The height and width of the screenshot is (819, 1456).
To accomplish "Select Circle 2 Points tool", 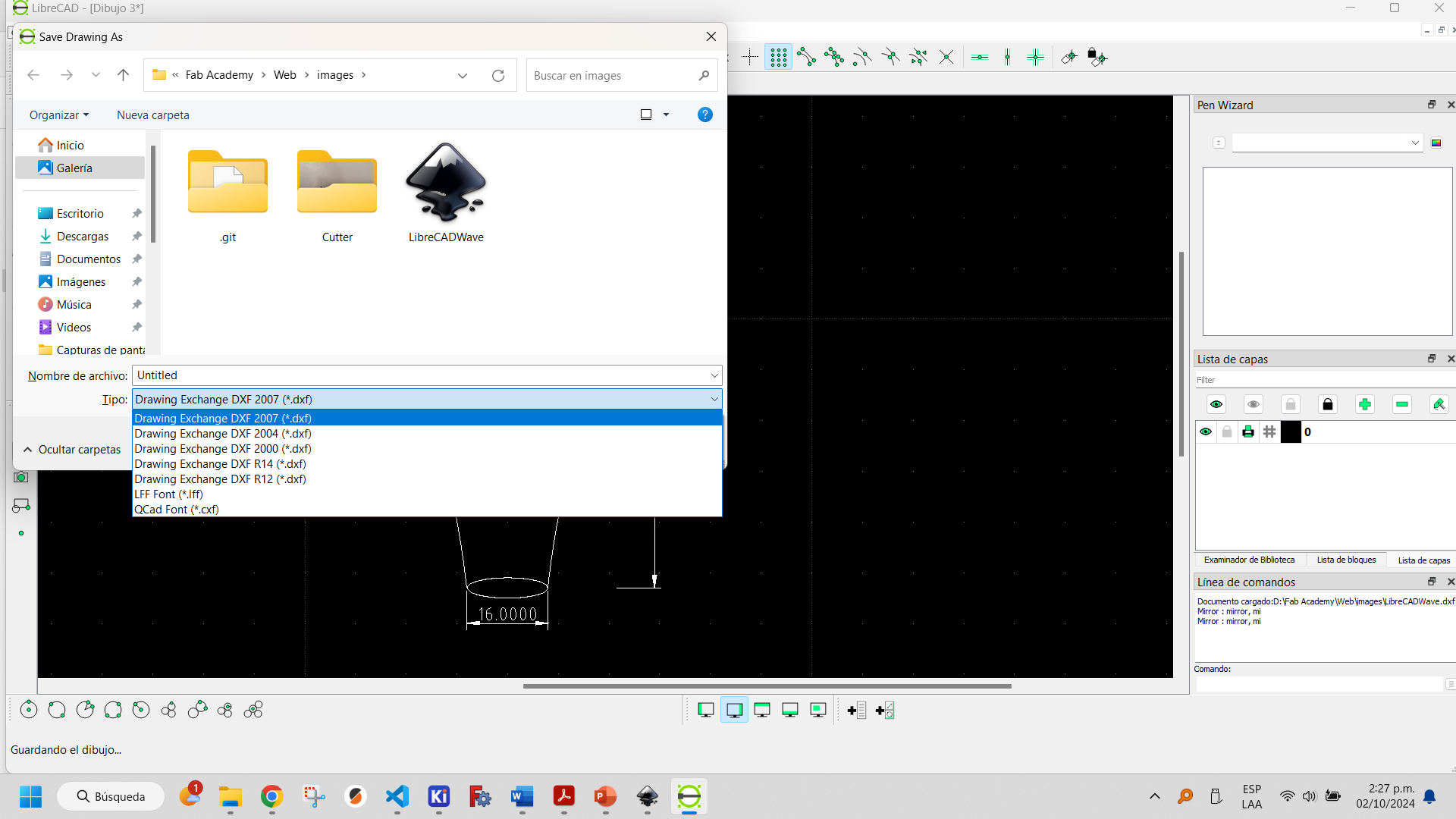I will 57,710.
